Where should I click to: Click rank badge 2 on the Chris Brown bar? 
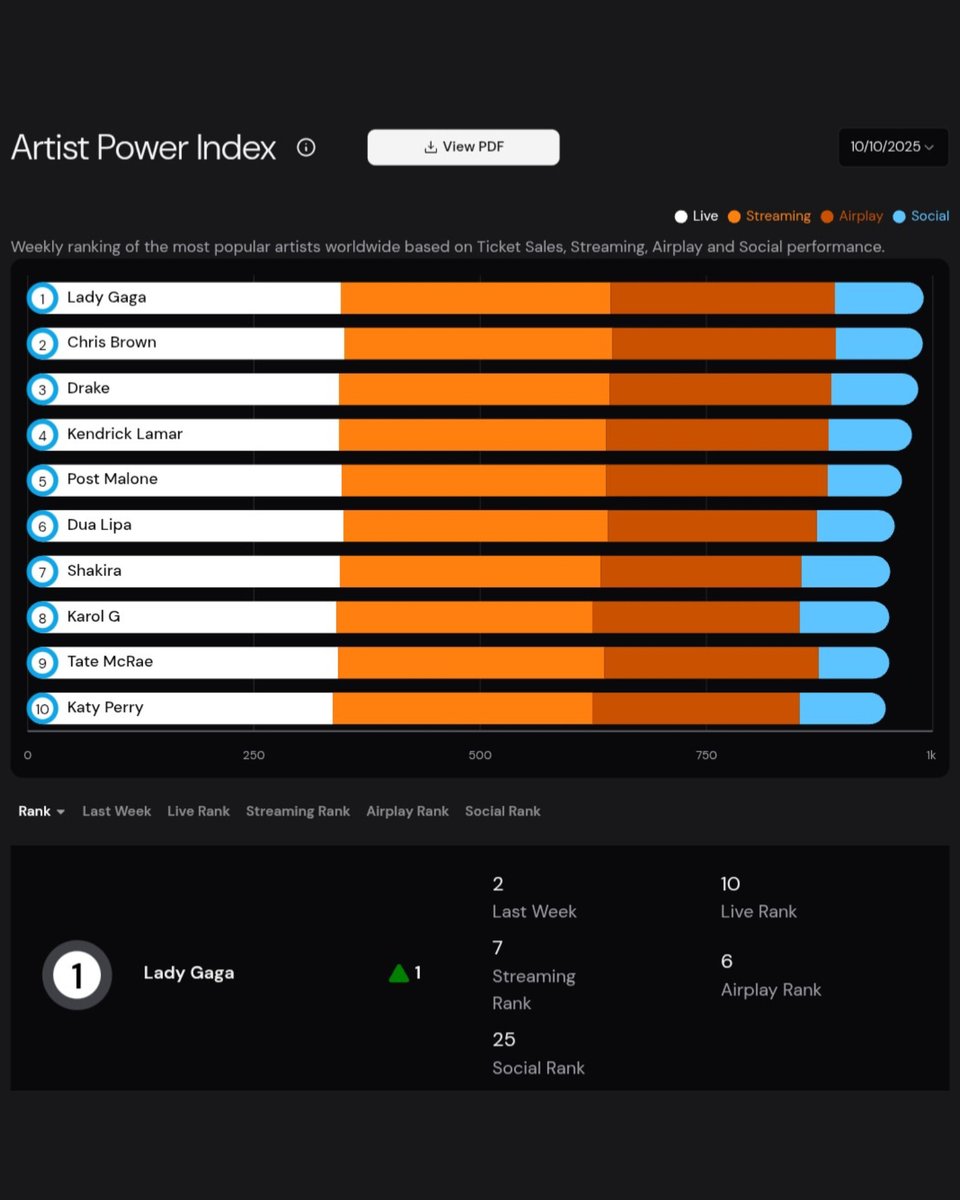42,344
